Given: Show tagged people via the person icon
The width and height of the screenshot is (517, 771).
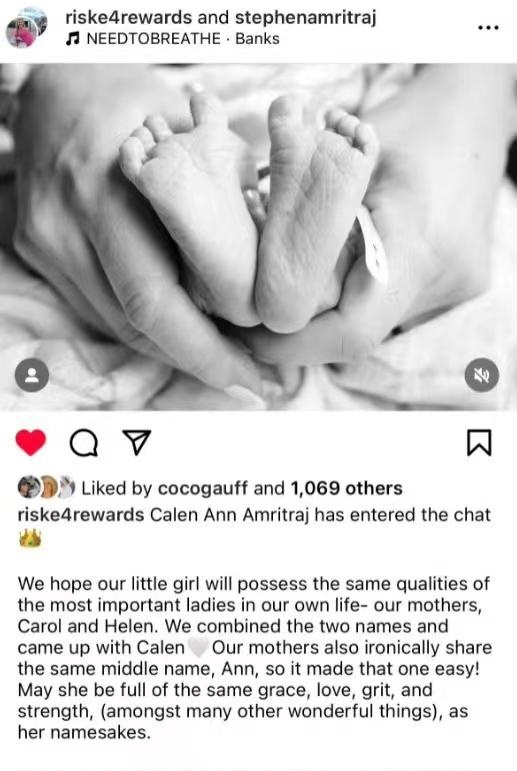Looking at the screenshot, I should tap(32, 375).
